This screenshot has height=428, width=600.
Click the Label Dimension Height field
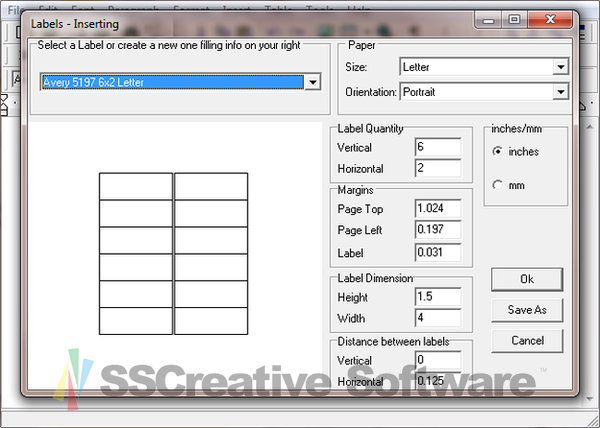[x=438, y=297]
